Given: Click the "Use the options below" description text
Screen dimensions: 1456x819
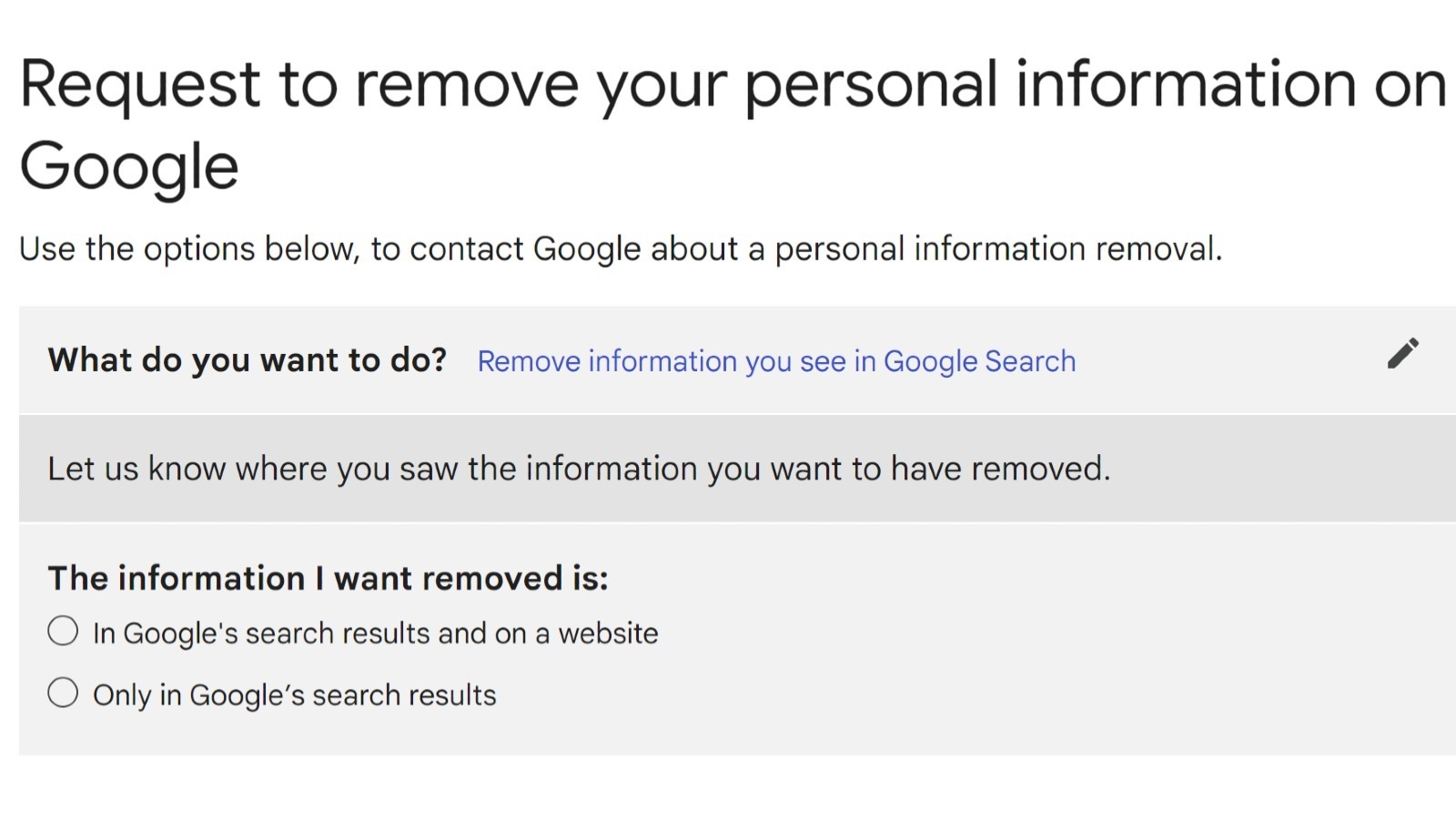Looking at the screenshot, I should coord(620,248).
